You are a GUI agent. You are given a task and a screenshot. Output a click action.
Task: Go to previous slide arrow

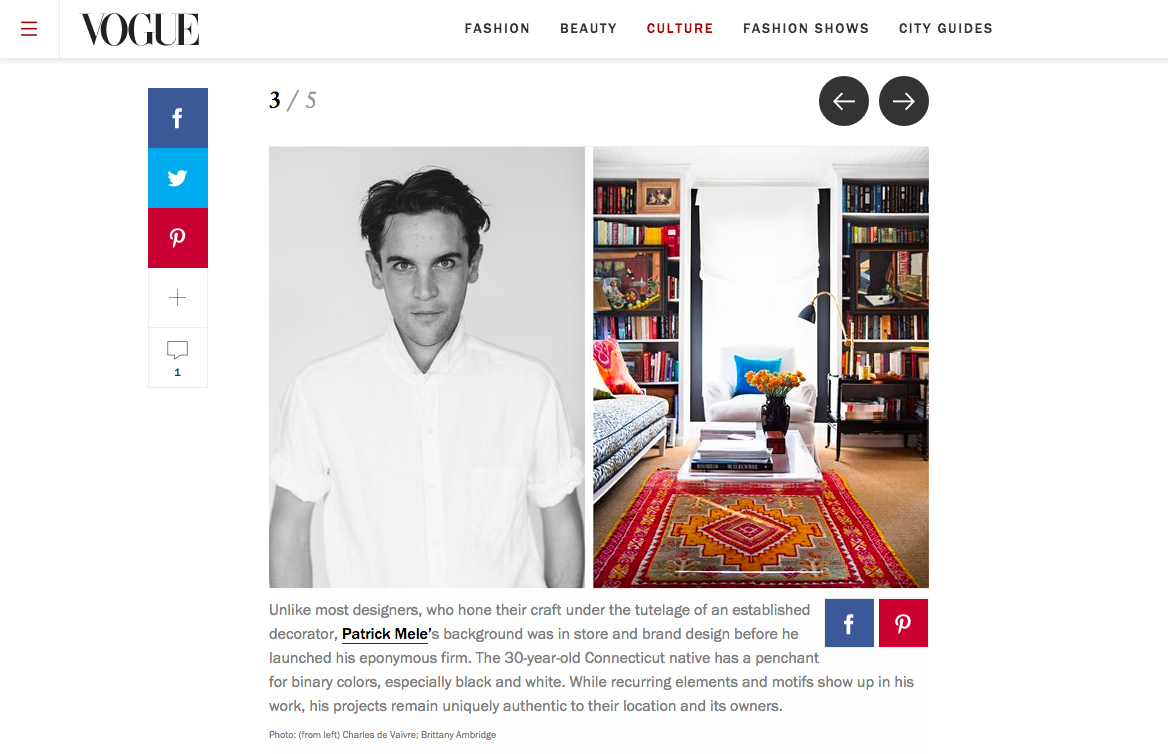[x=844, y=101]
